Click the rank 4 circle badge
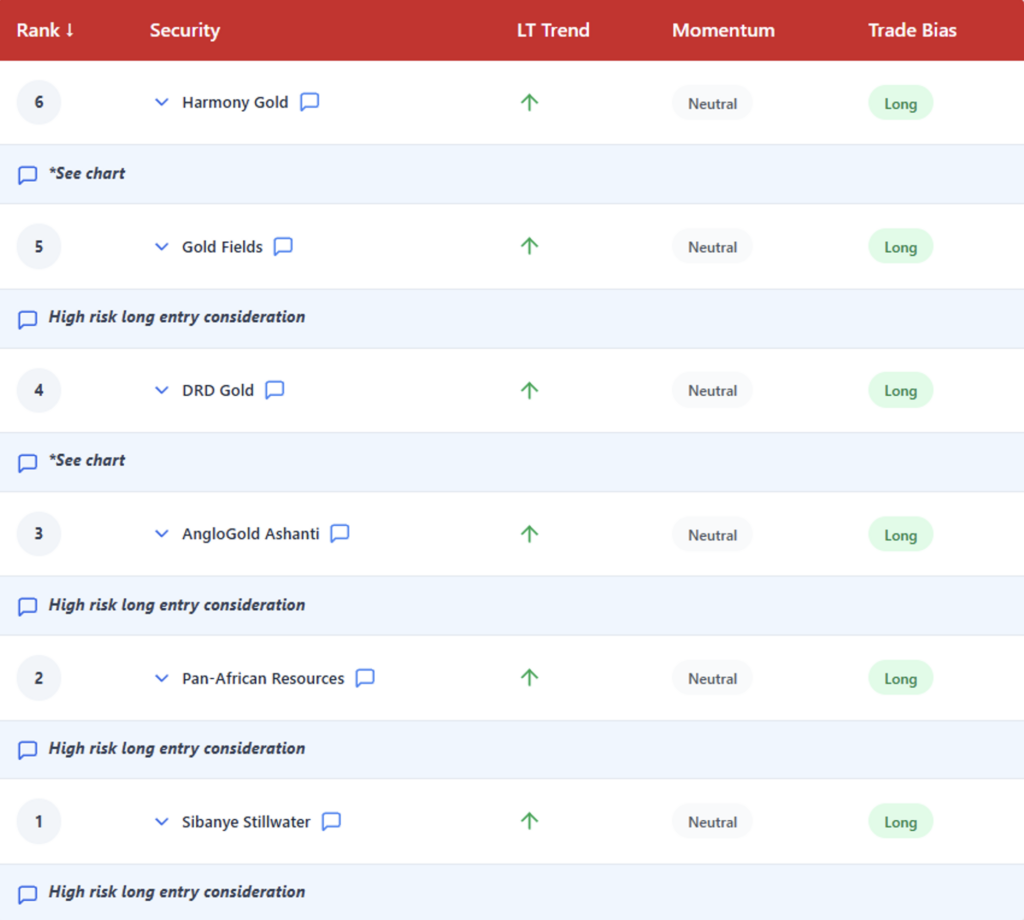The image size is (1024, 920). point(39,390)
